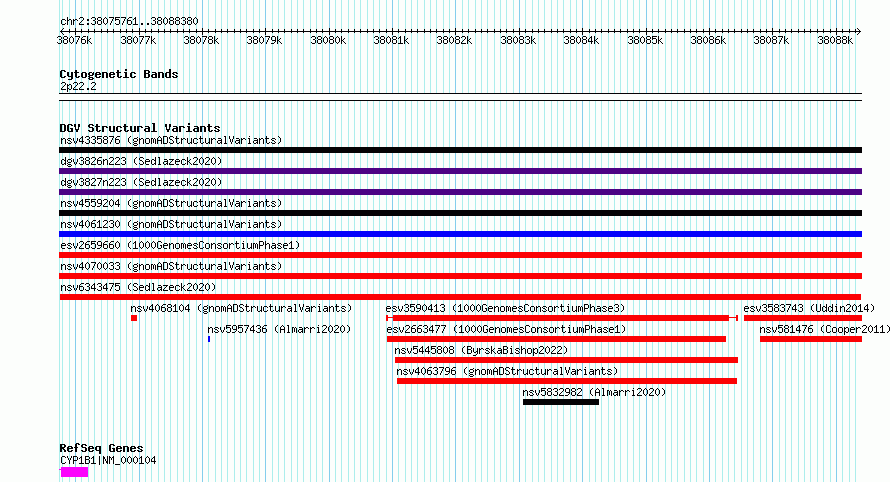Click the black nsv5832982 variant bar

[x=561, y=402]
